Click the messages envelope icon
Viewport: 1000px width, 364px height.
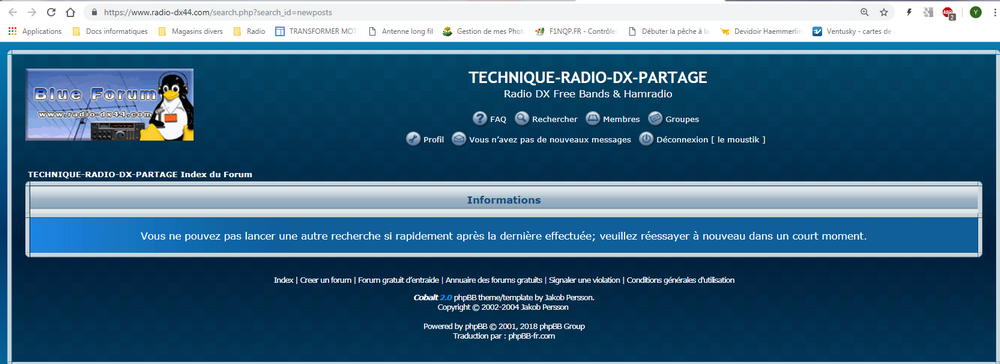pos(459,139)
